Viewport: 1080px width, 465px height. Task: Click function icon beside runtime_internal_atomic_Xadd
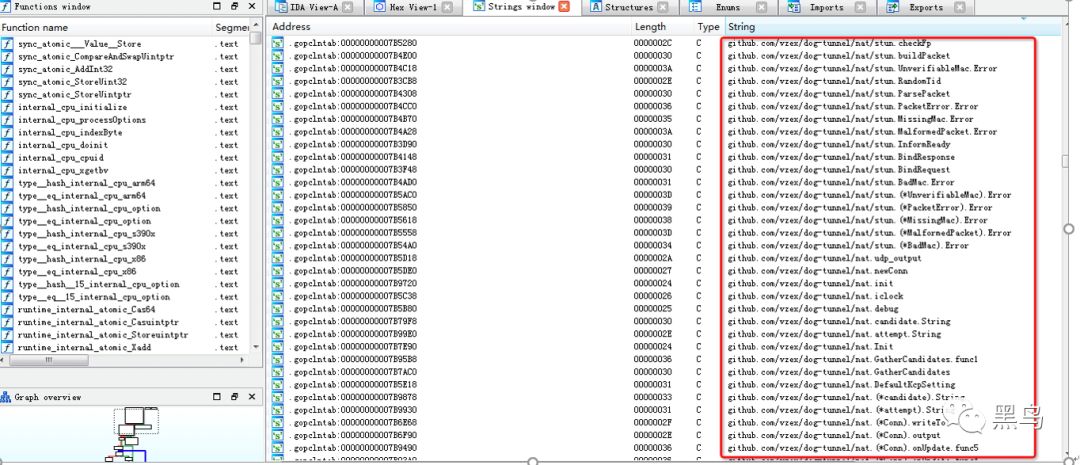(x=8, y=348)
